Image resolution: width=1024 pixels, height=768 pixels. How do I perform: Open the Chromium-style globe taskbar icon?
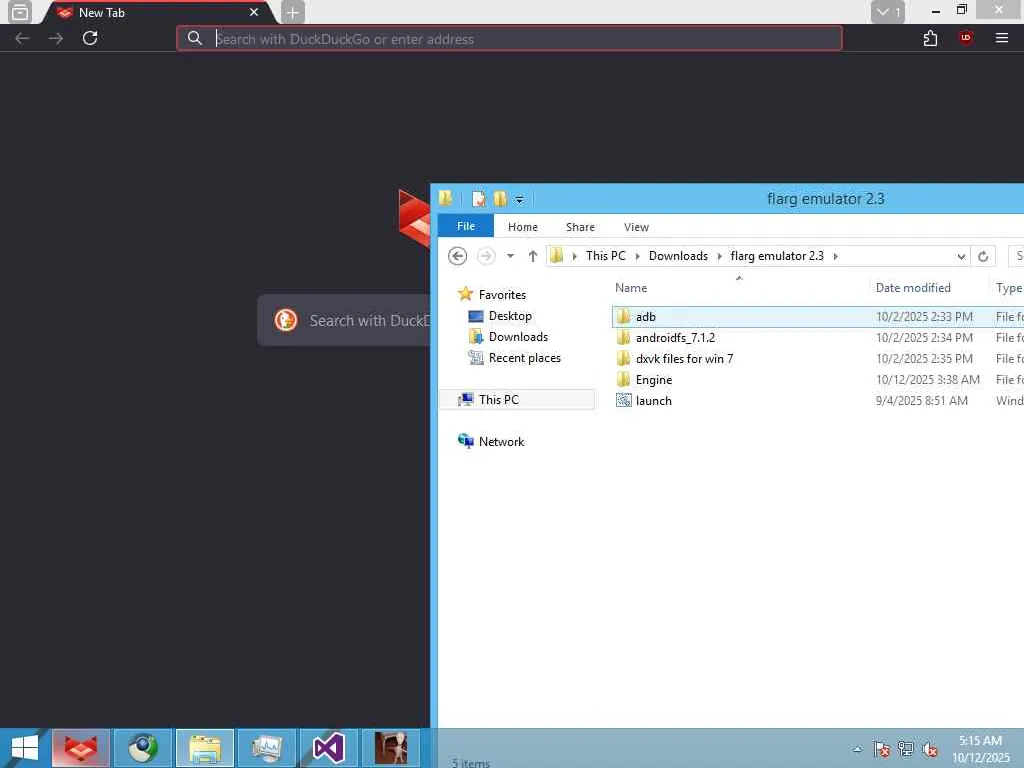[142, 748]
